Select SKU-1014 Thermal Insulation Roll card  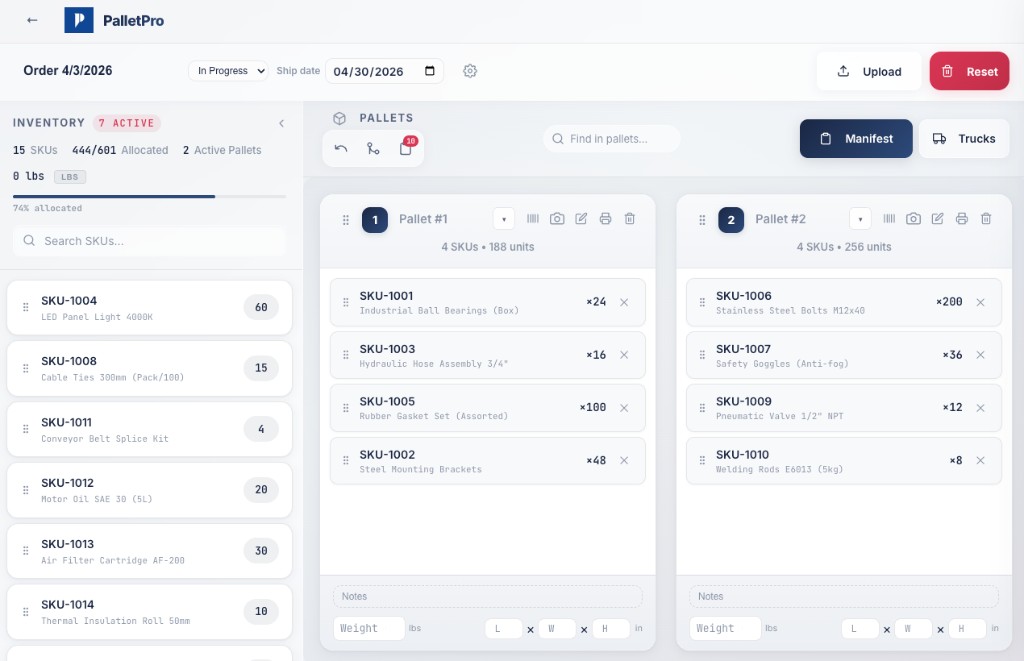pyautogui.click(x=150, y=612)
